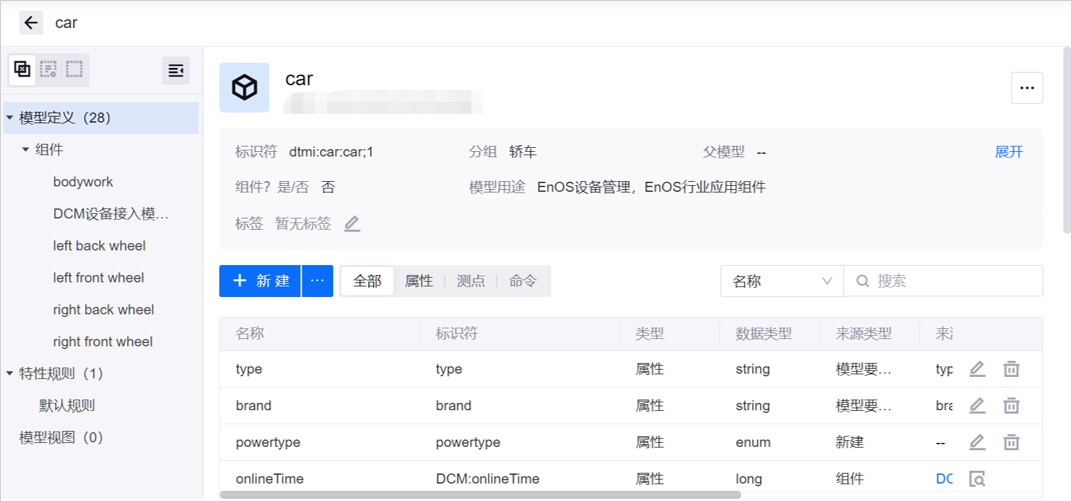The height and width of the screenshot is (502, 1072).
Task: Switch to the 测点 filter tab
Action: [x=470, y=281]
